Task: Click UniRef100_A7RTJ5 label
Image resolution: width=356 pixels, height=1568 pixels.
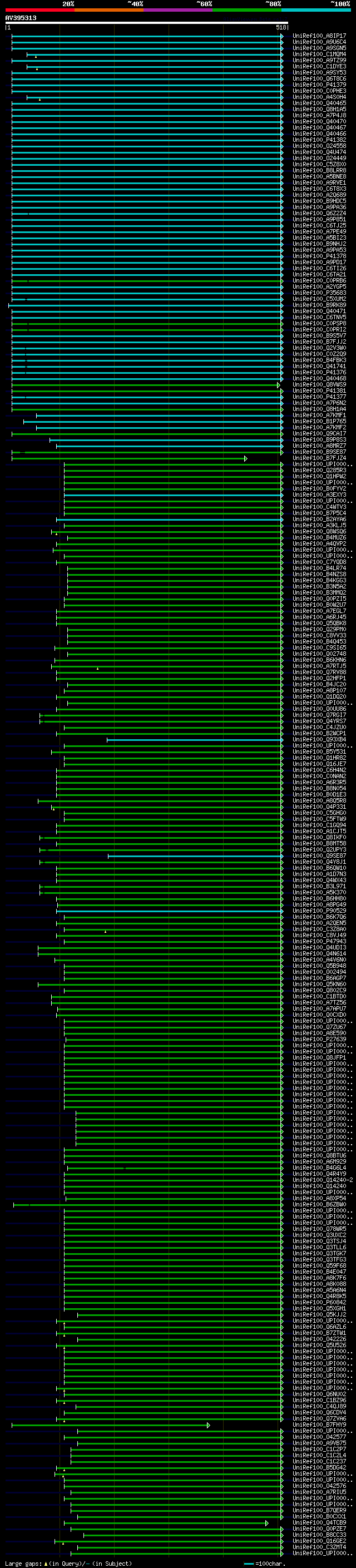Action: [319, 666]
